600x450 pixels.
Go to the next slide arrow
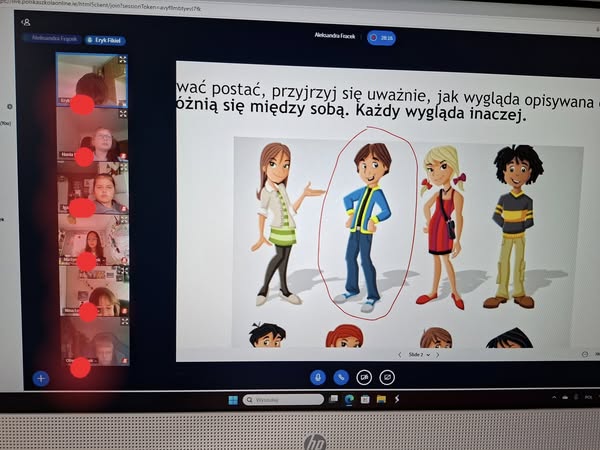point(437,354)
